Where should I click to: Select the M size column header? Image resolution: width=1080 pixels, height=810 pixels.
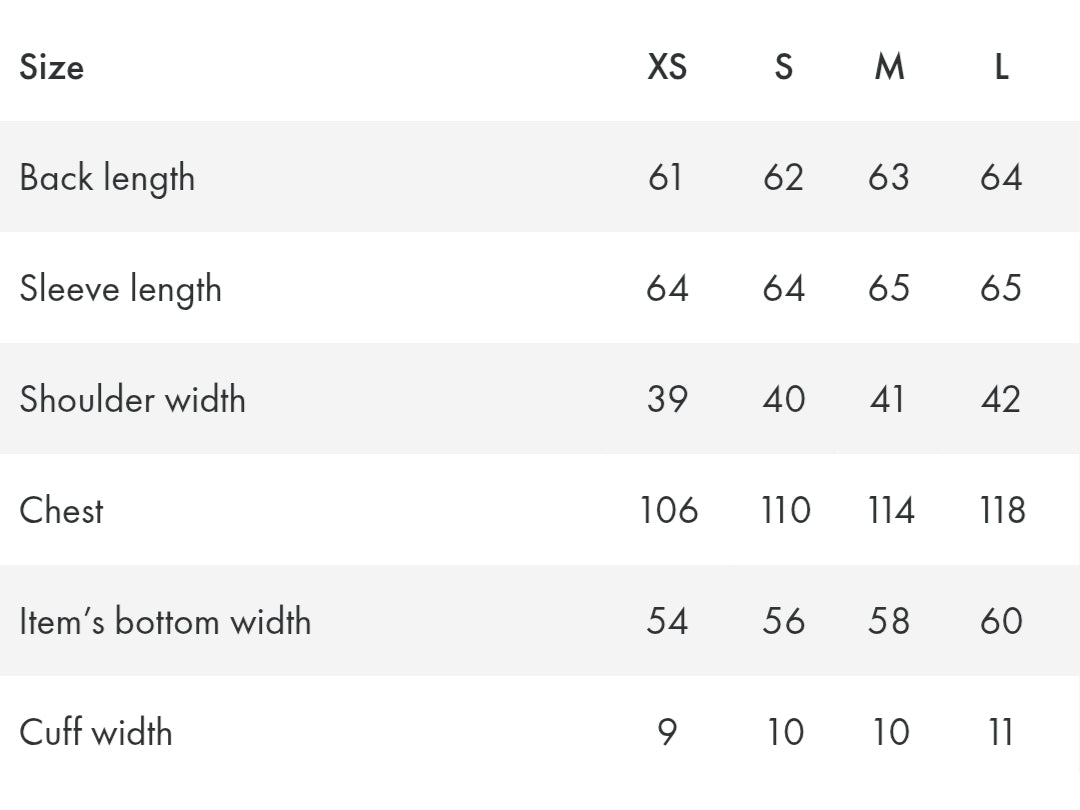click(x=889, y=67)
